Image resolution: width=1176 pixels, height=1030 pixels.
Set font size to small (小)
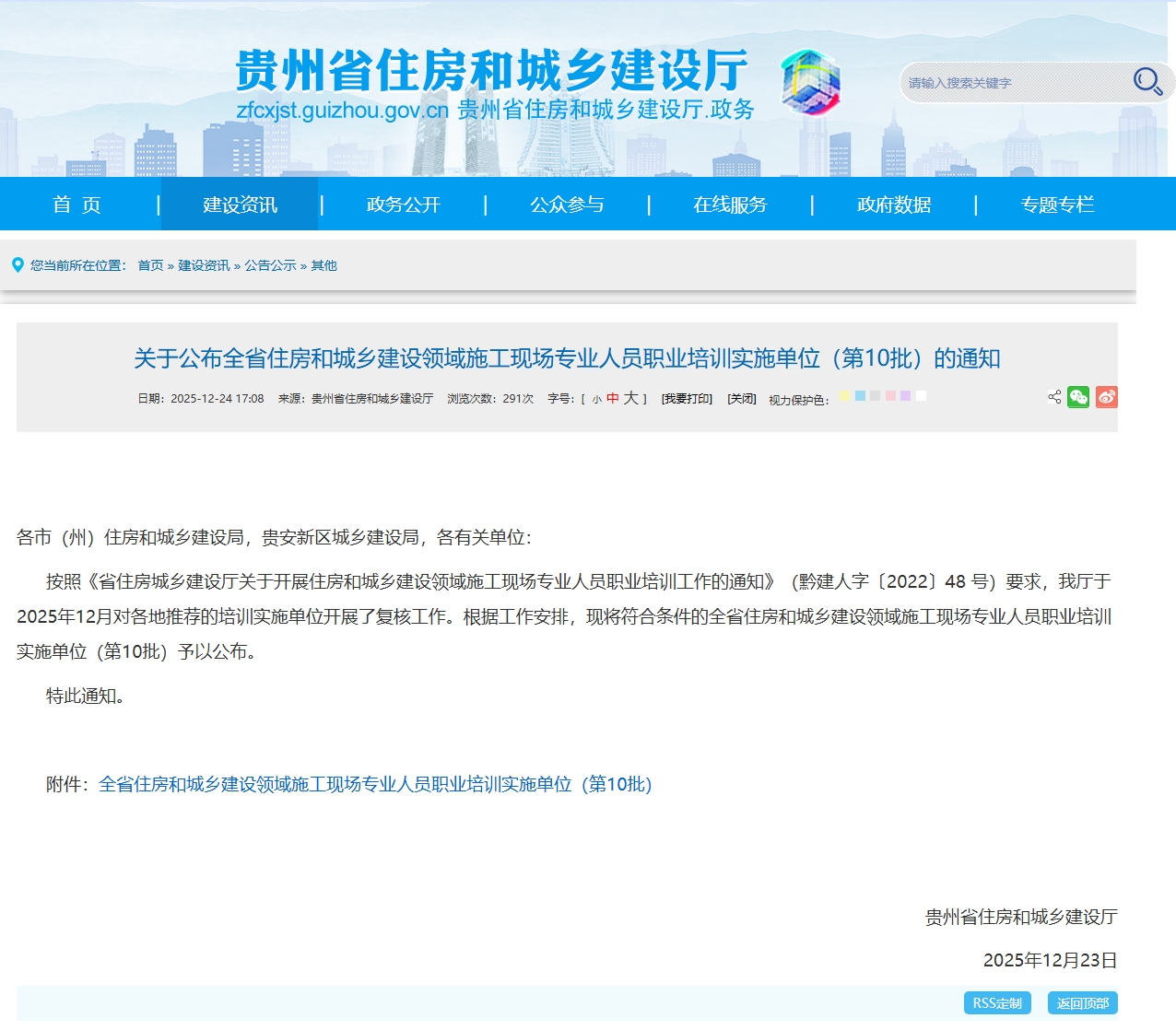click(x=597, y=400)
